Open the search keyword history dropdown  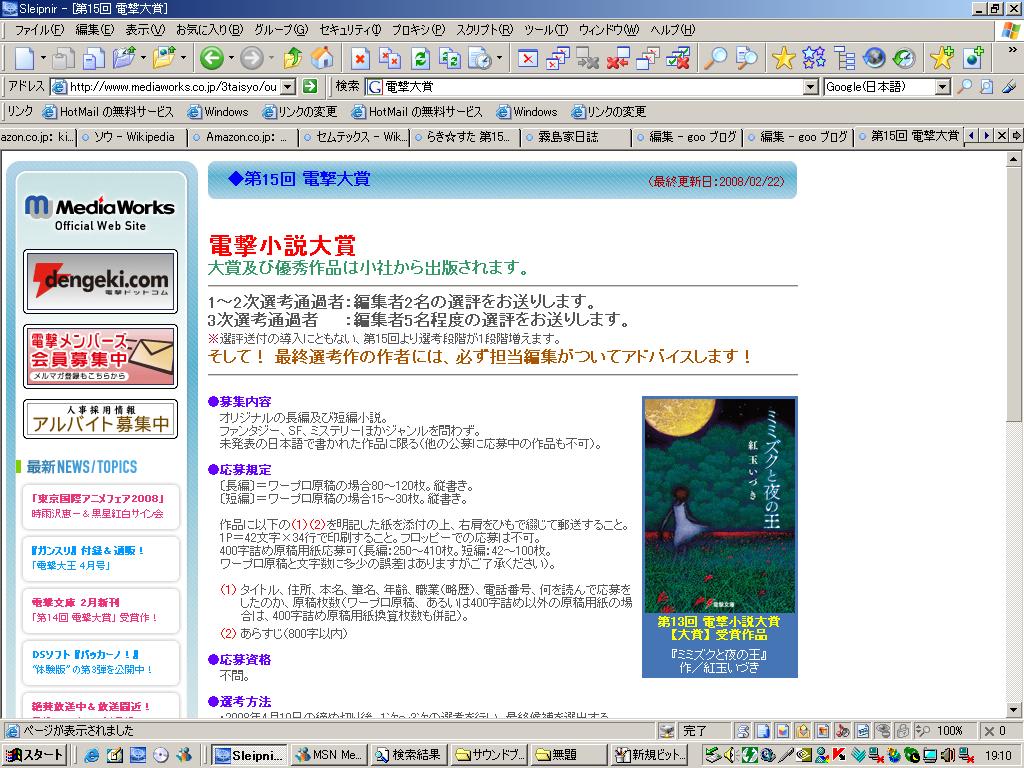click(810, 86)
